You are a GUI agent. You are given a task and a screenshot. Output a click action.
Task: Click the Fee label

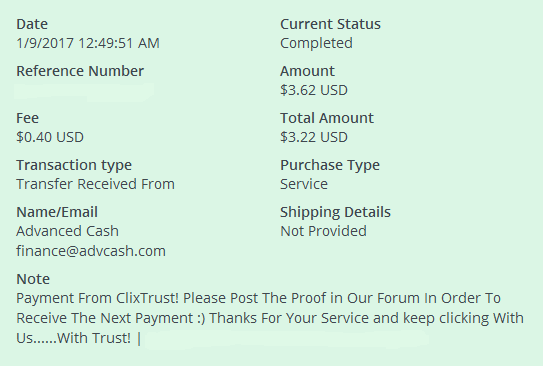pos(27,118)
